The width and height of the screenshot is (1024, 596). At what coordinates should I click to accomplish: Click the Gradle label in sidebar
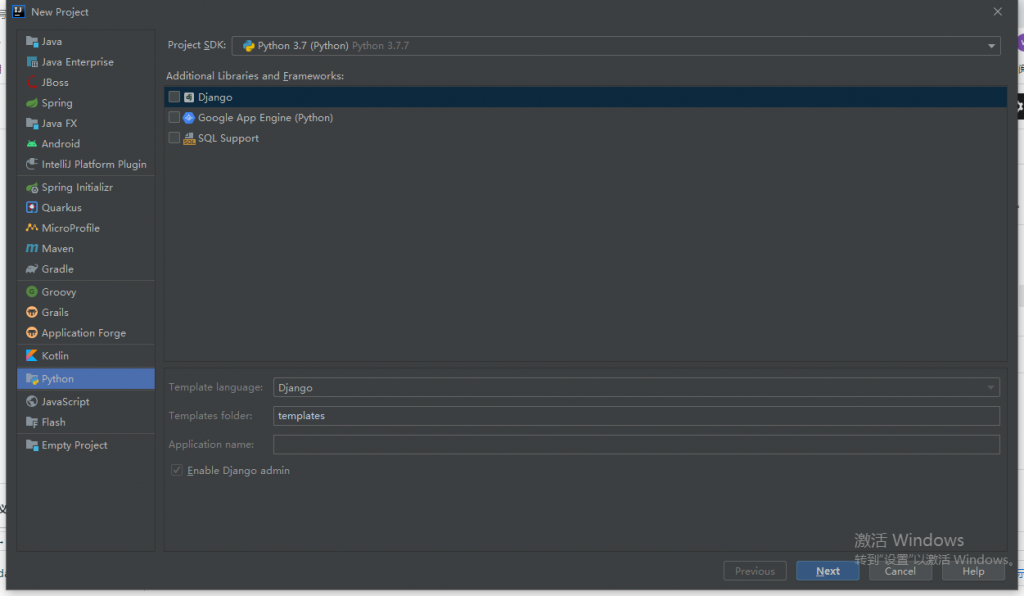57,269
